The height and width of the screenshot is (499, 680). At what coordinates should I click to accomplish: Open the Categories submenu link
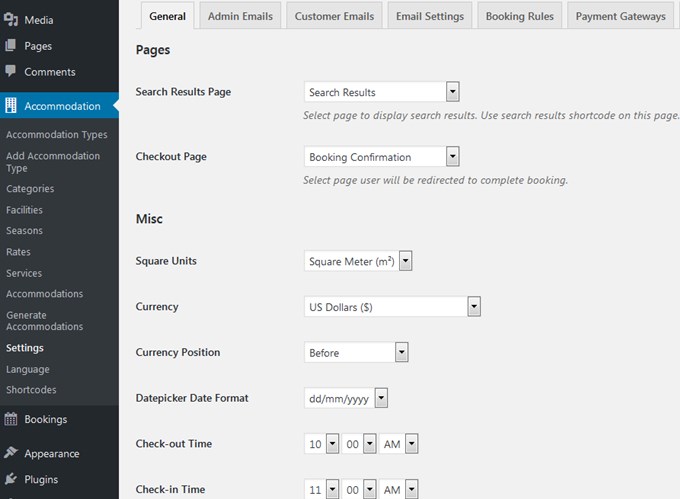tap(30, 189)
